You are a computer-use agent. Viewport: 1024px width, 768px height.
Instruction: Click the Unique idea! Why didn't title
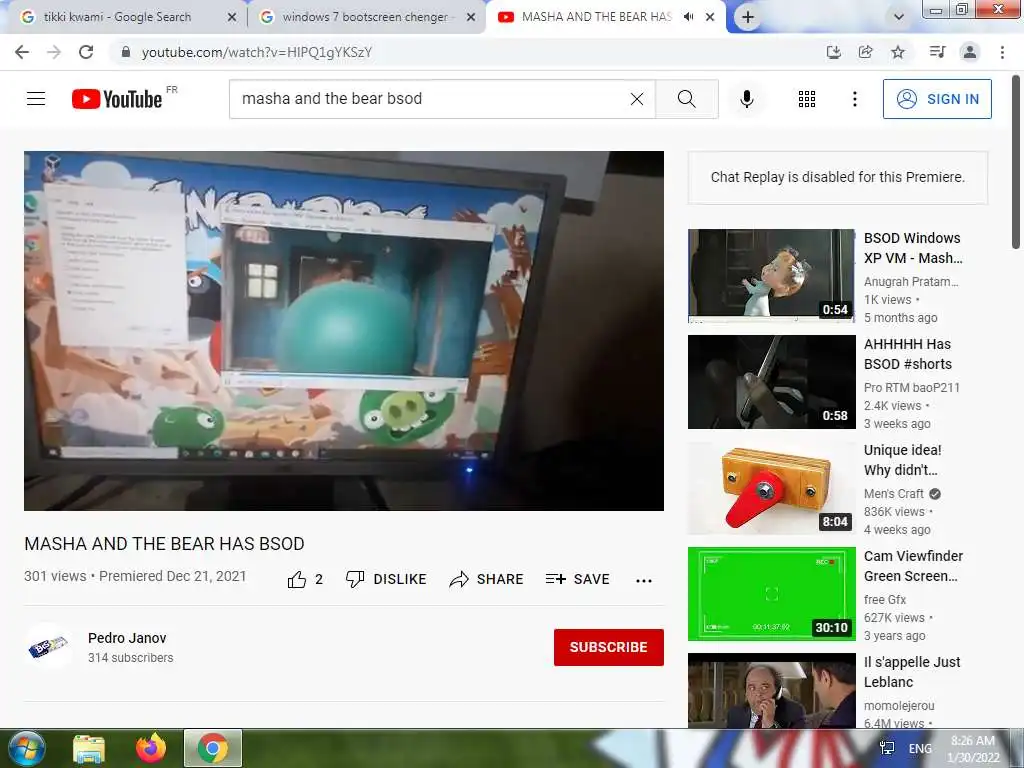903,460
